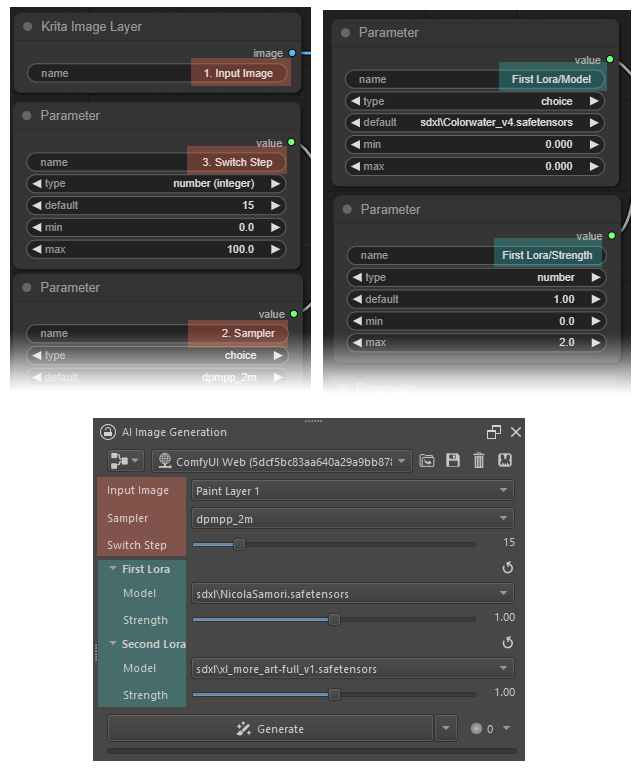
Task: Open ComfyUI Web workflow dropdown
Action: click(x=282, y=461)
